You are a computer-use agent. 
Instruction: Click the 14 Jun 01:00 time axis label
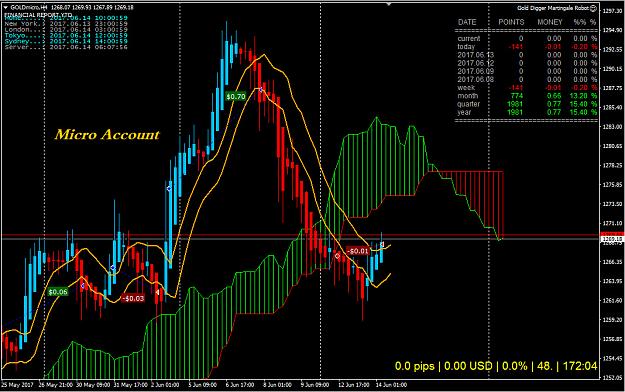tap(391, 385)
